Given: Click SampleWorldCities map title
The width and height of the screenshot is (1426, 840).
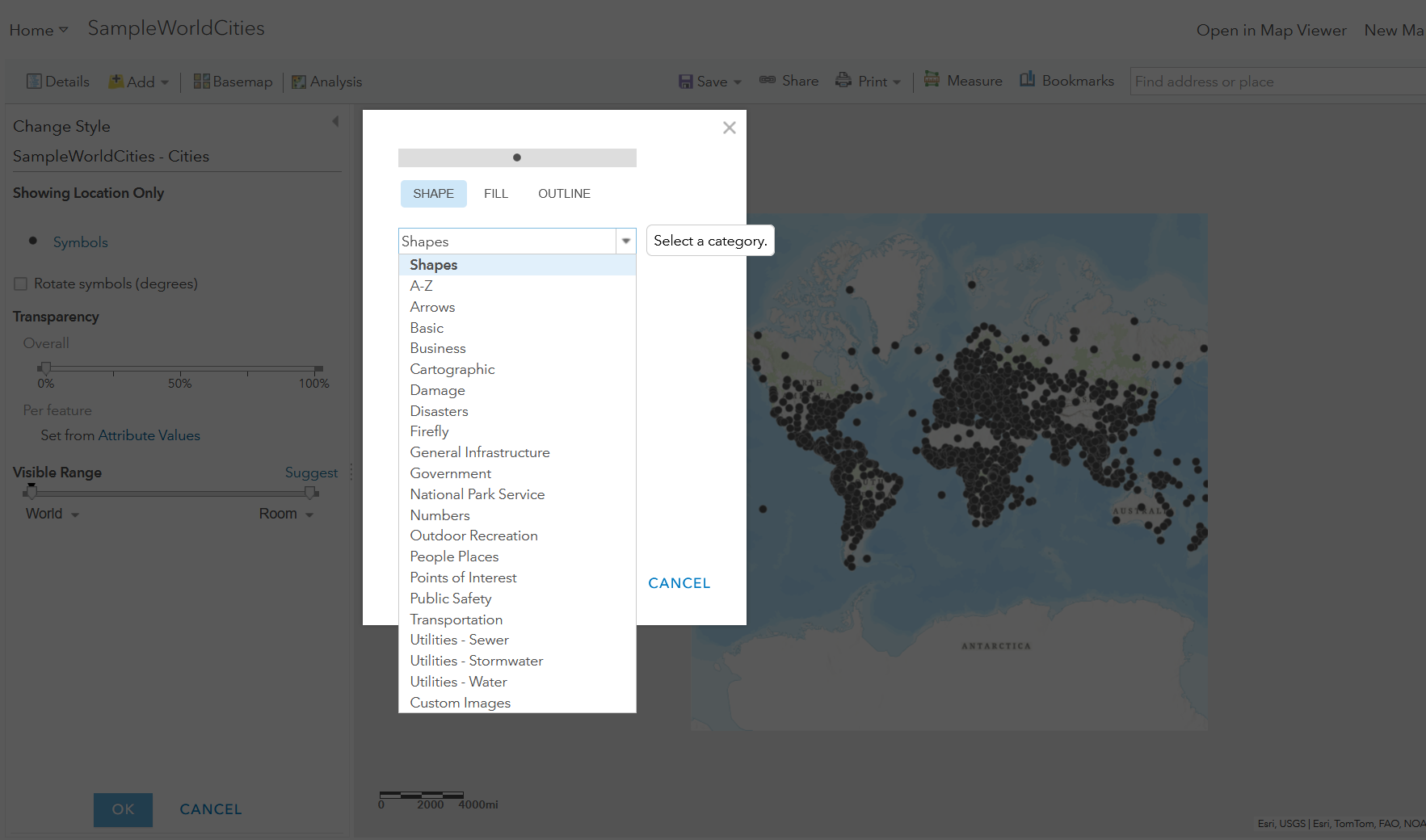Looking at the screenshot, I should [x=176, y=28].
